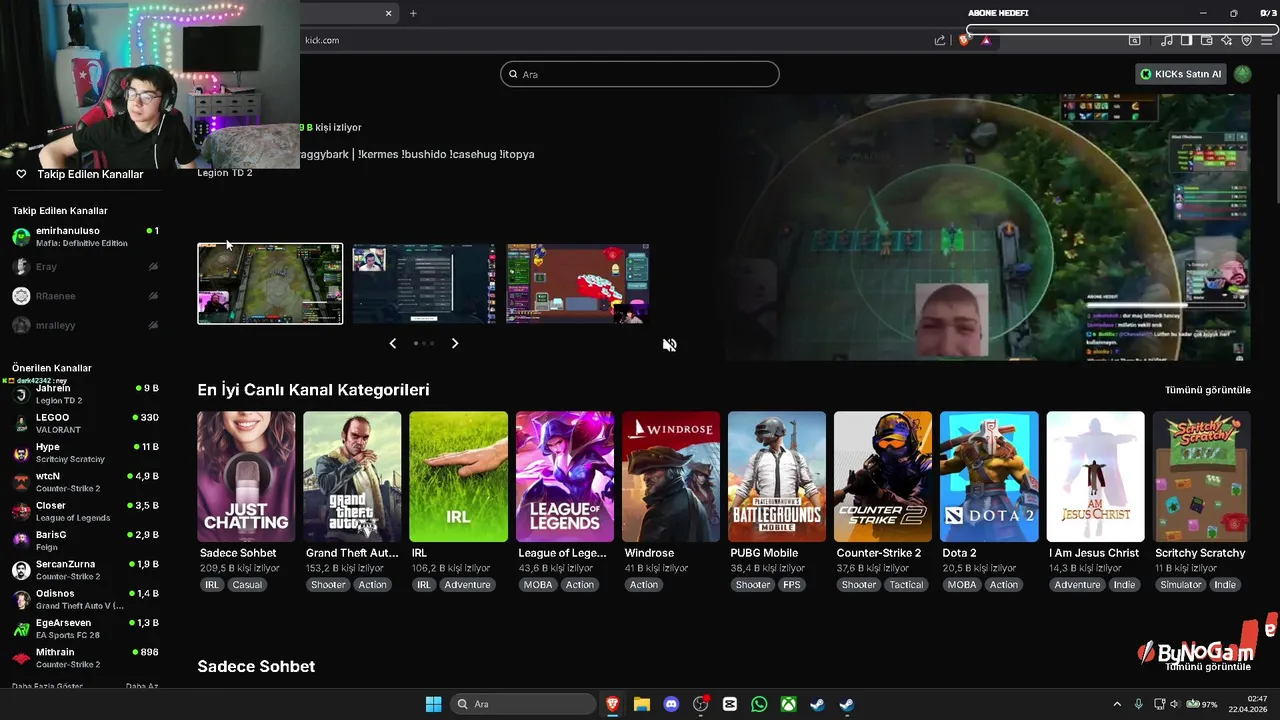Open the PUBG Mobile category card
Screen dimensions: 1280x720
(x=777, y=477)
